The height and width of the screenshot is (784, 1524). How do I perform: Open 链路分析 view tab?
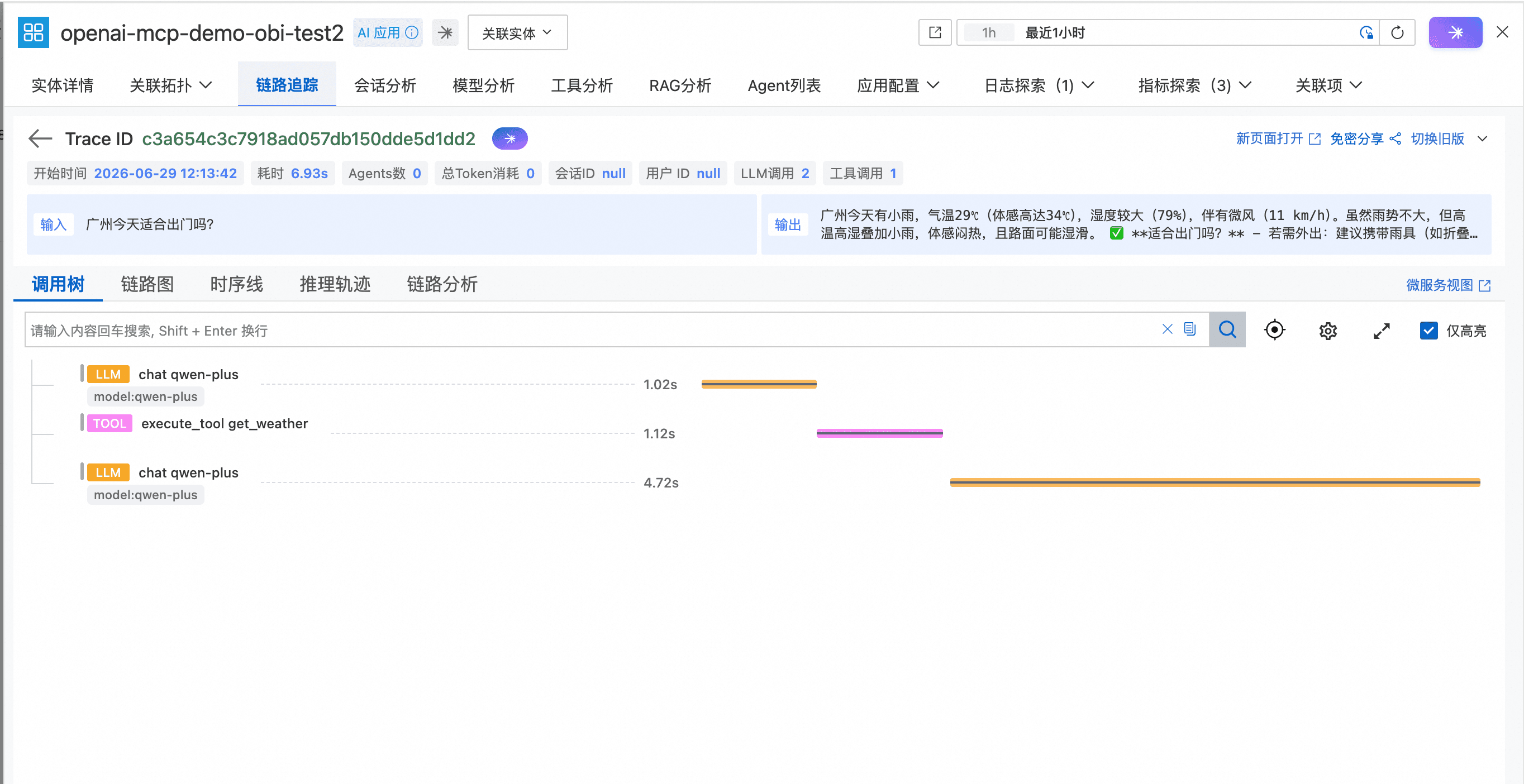442,284
